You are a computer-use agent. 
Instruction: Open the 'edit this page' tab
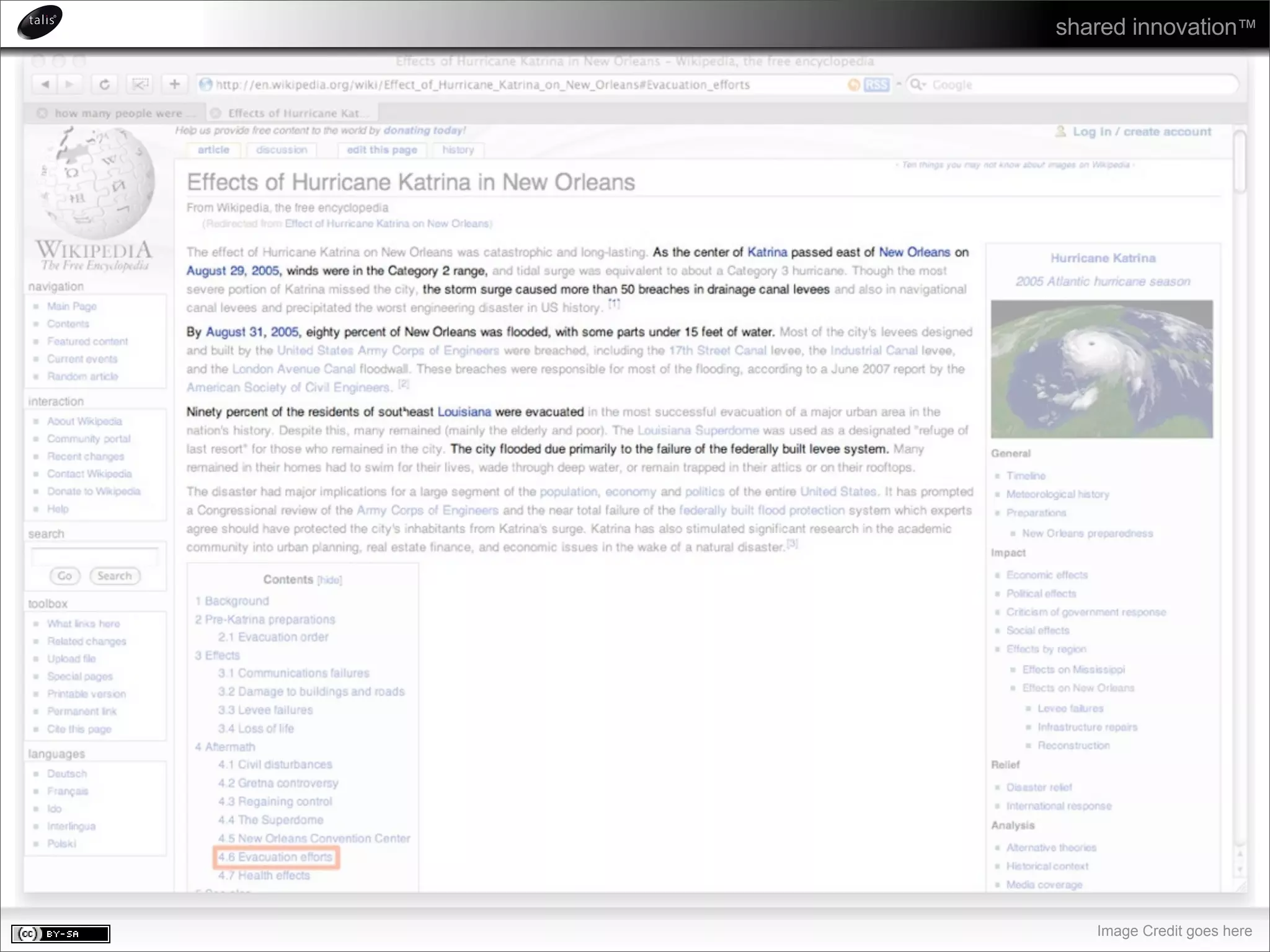[x=381, y=150]
